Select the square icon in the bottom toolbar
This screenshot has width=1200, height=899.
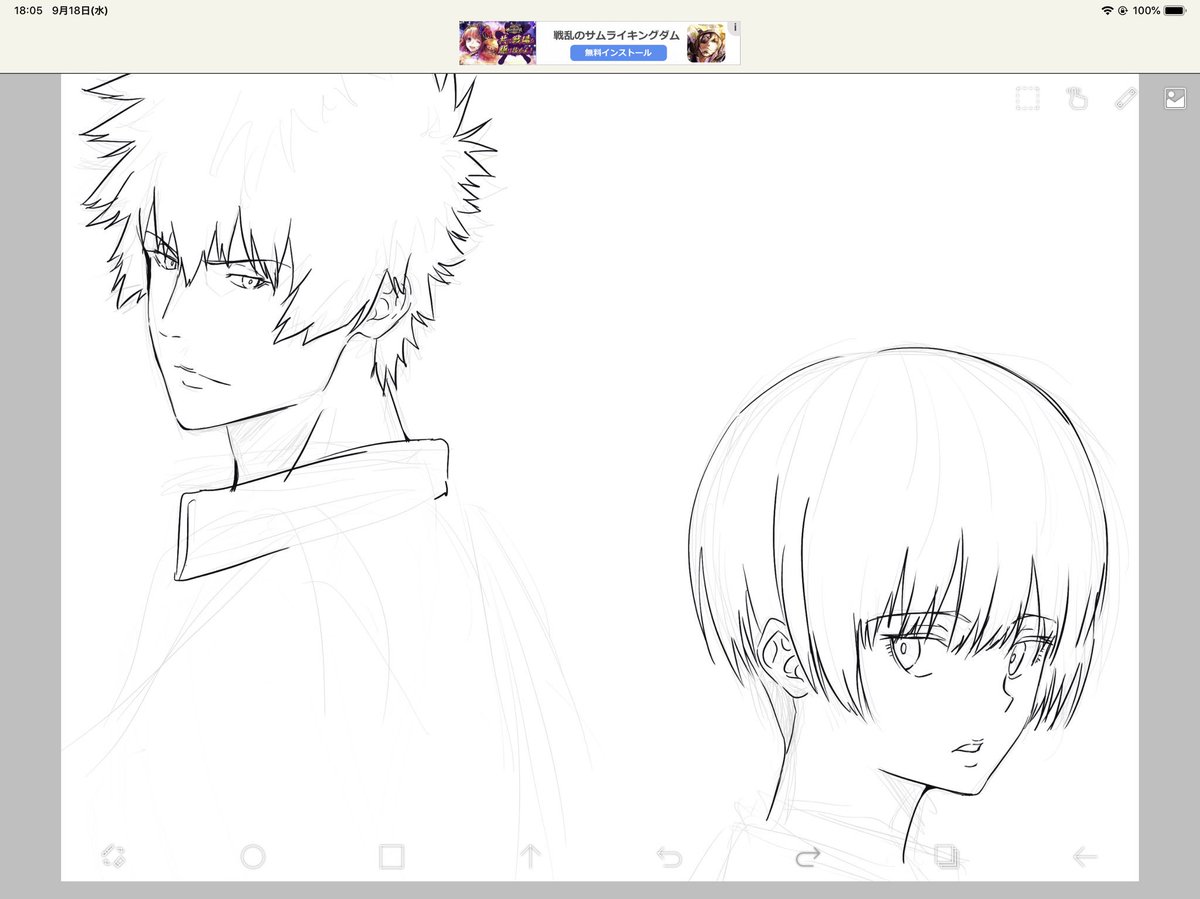391,856
